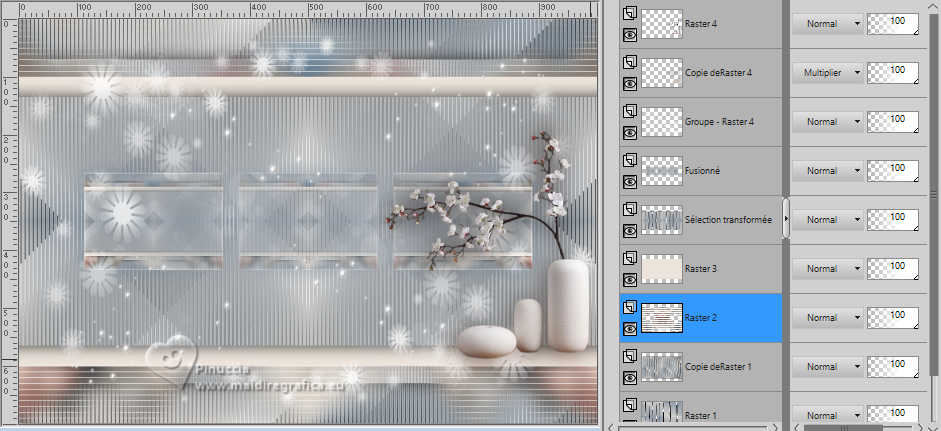
Task: Click the opacity field of Sélection transformée
Action: (x=893, y=220)
